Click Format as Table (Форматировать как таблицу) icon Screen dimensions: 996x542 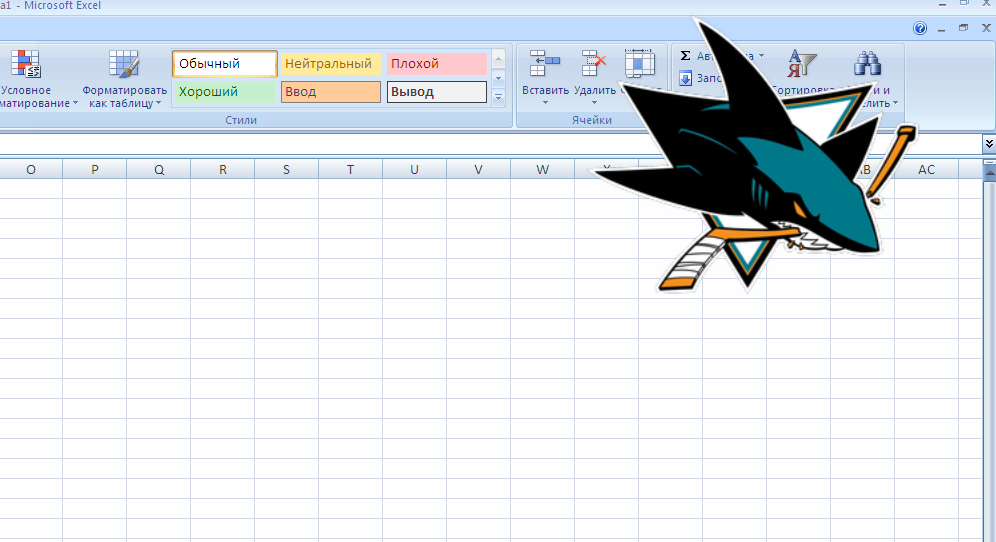tap(124, 64)
